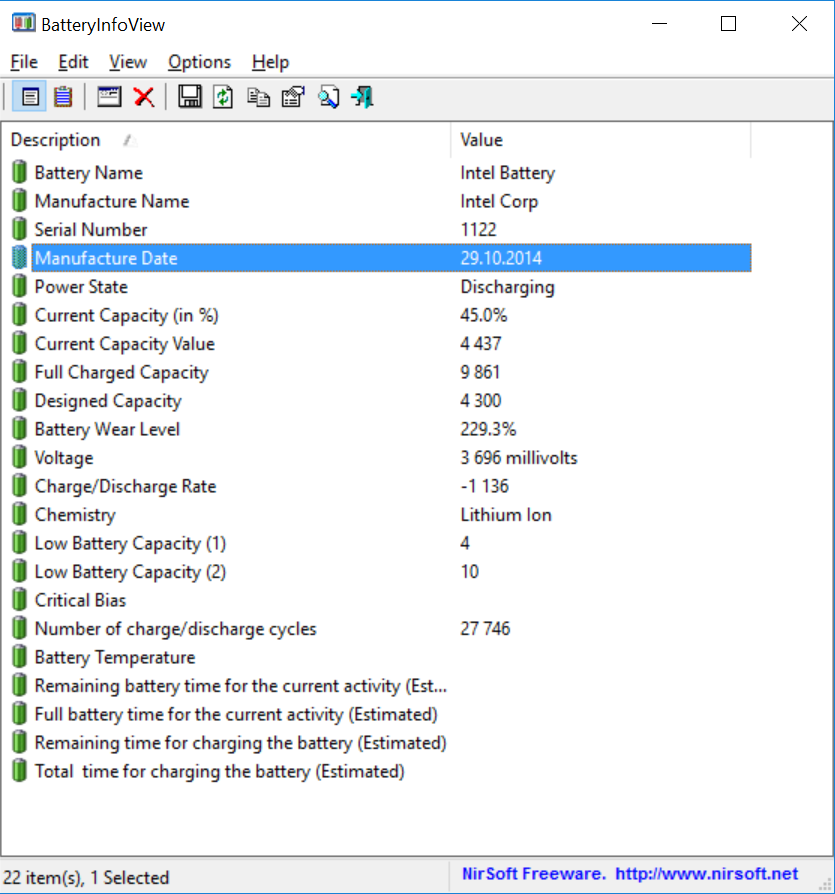The height and width of the screenshot is (894, 835).
Task: Click the 27 746 cycles value
Action: click(x=485, y=628)
